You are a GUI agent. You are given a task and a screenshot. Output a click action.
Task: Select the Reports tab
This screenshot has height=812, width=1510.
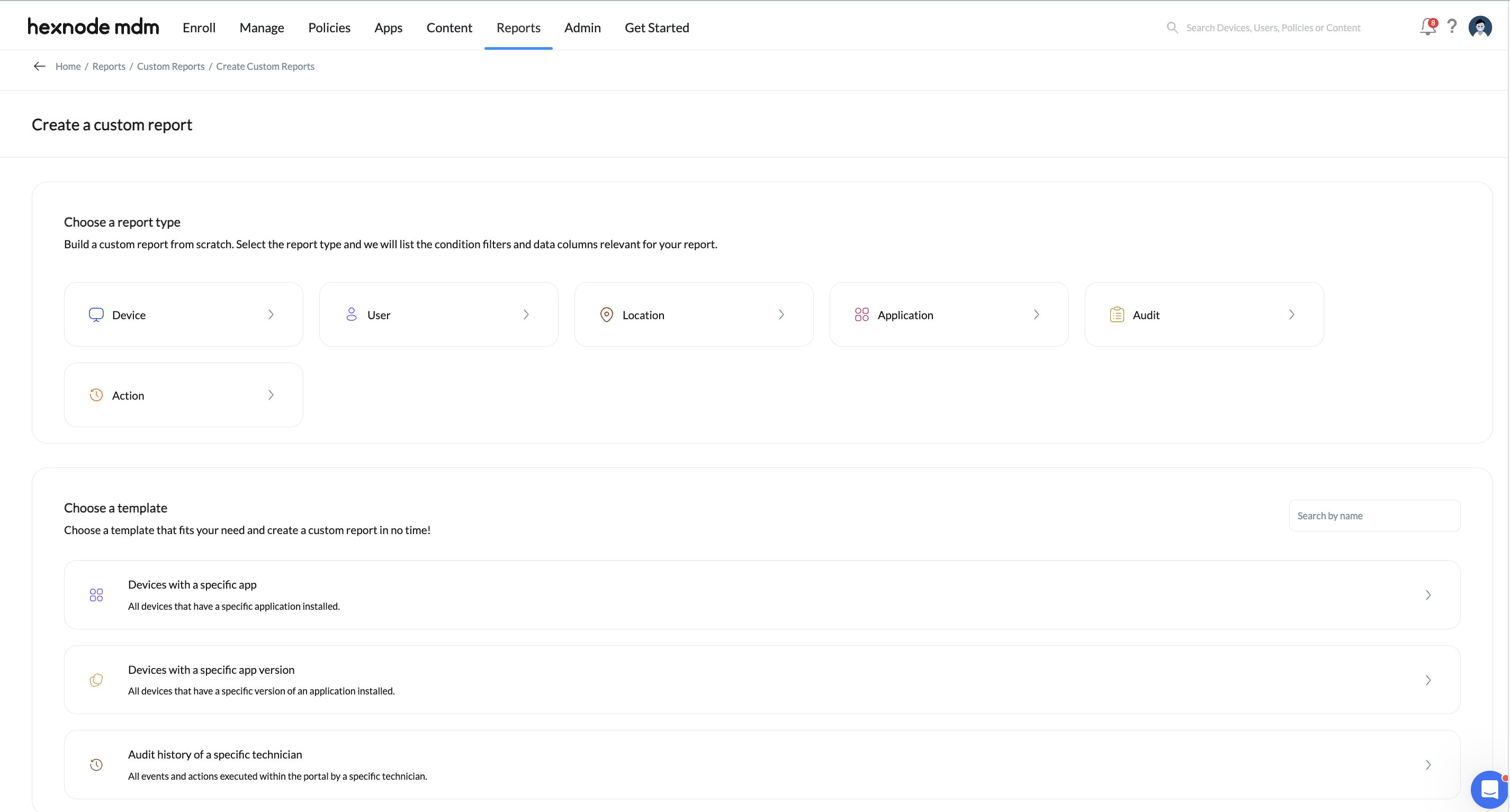click(519, 28)
